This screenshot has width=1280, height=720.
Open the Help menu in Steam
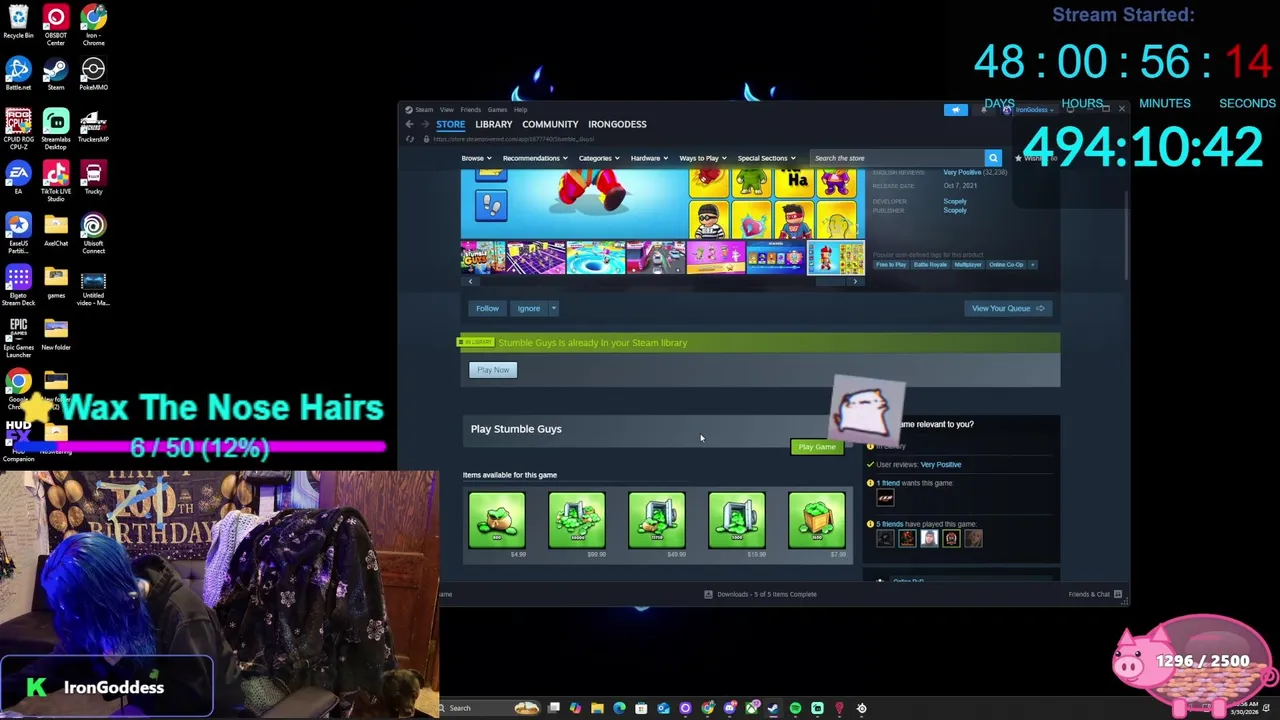click(520, 110)
